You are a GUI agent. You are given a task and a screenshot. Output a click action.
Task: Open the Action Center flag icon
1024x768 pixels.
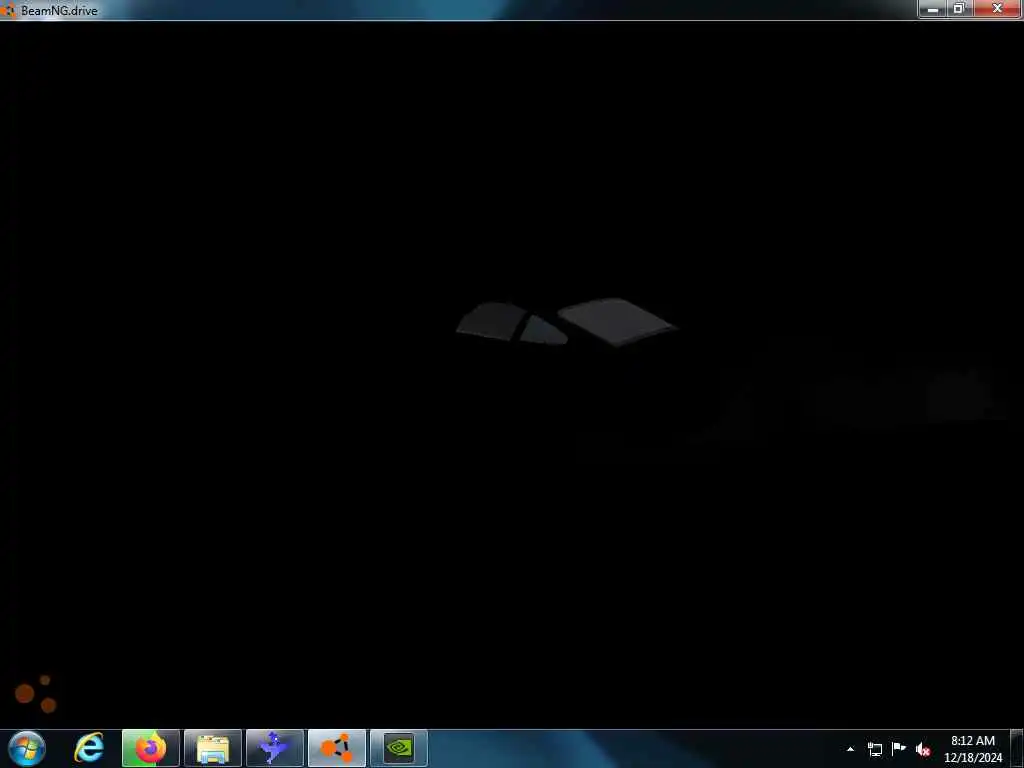[899, 749]
